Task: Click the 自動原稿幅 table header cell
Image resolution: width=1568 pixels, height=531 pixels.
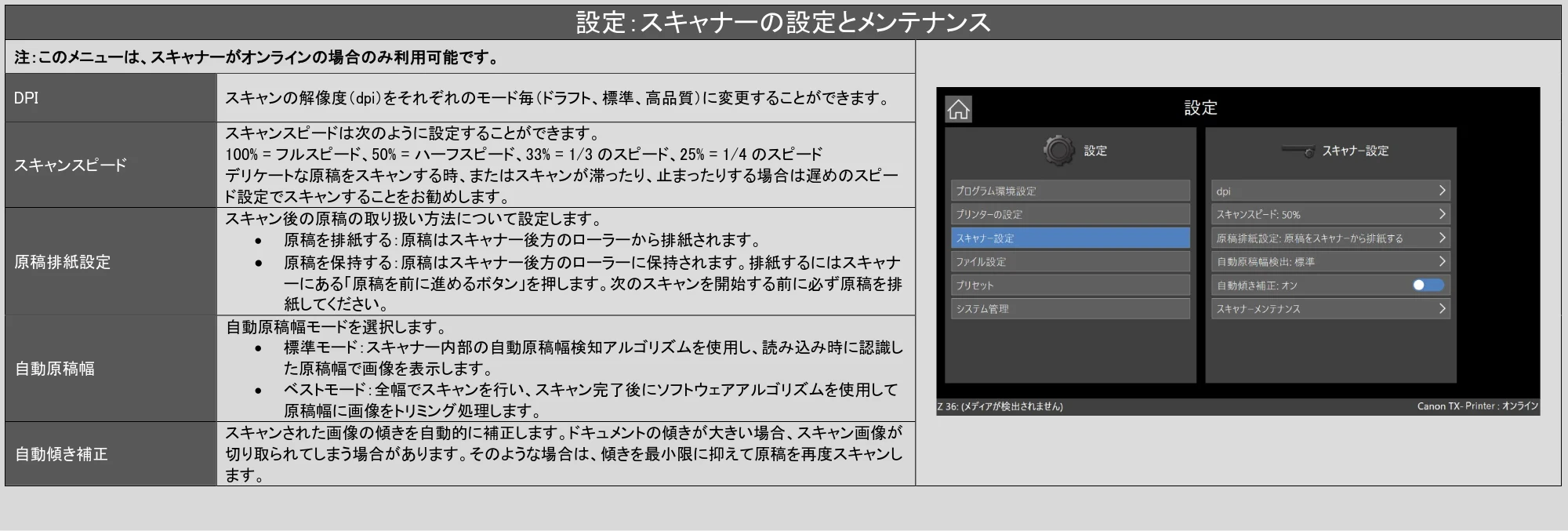Action: click(111, 369)
